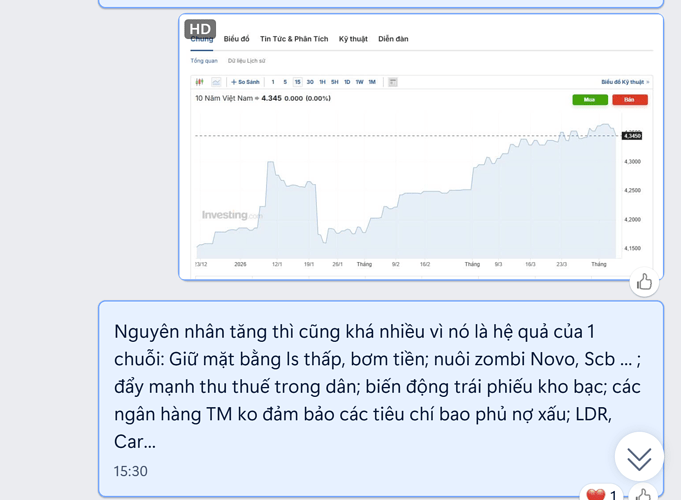Open the heart reaction count on the message
The width and height of the screenshot is (681, 500).
[602, 494]
